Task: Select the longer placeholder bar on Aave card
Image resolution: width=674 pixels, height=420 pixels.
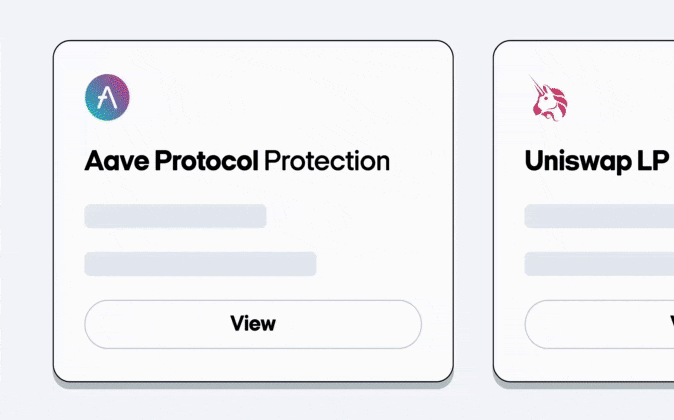Action: click(200, 264)
